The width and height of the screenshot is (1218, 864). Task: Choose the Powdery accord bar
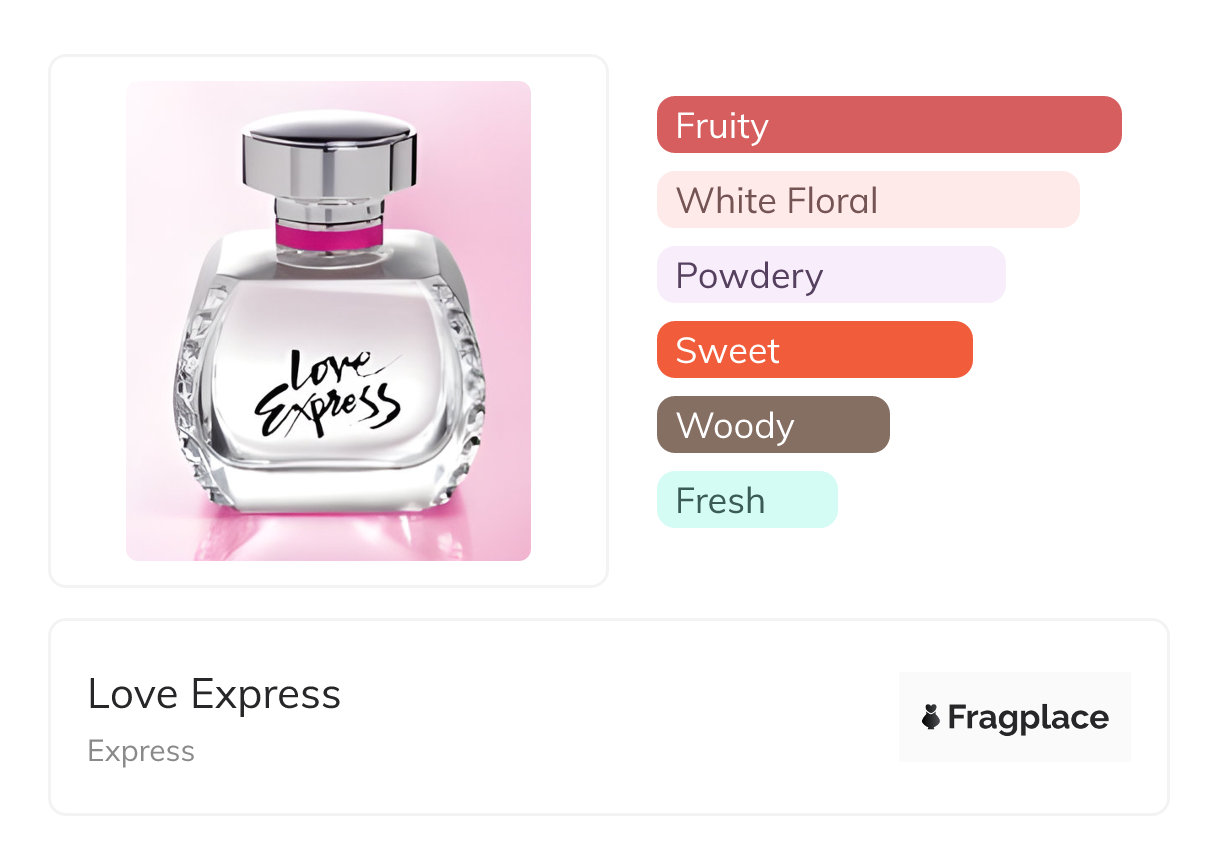tap(831, 275)
